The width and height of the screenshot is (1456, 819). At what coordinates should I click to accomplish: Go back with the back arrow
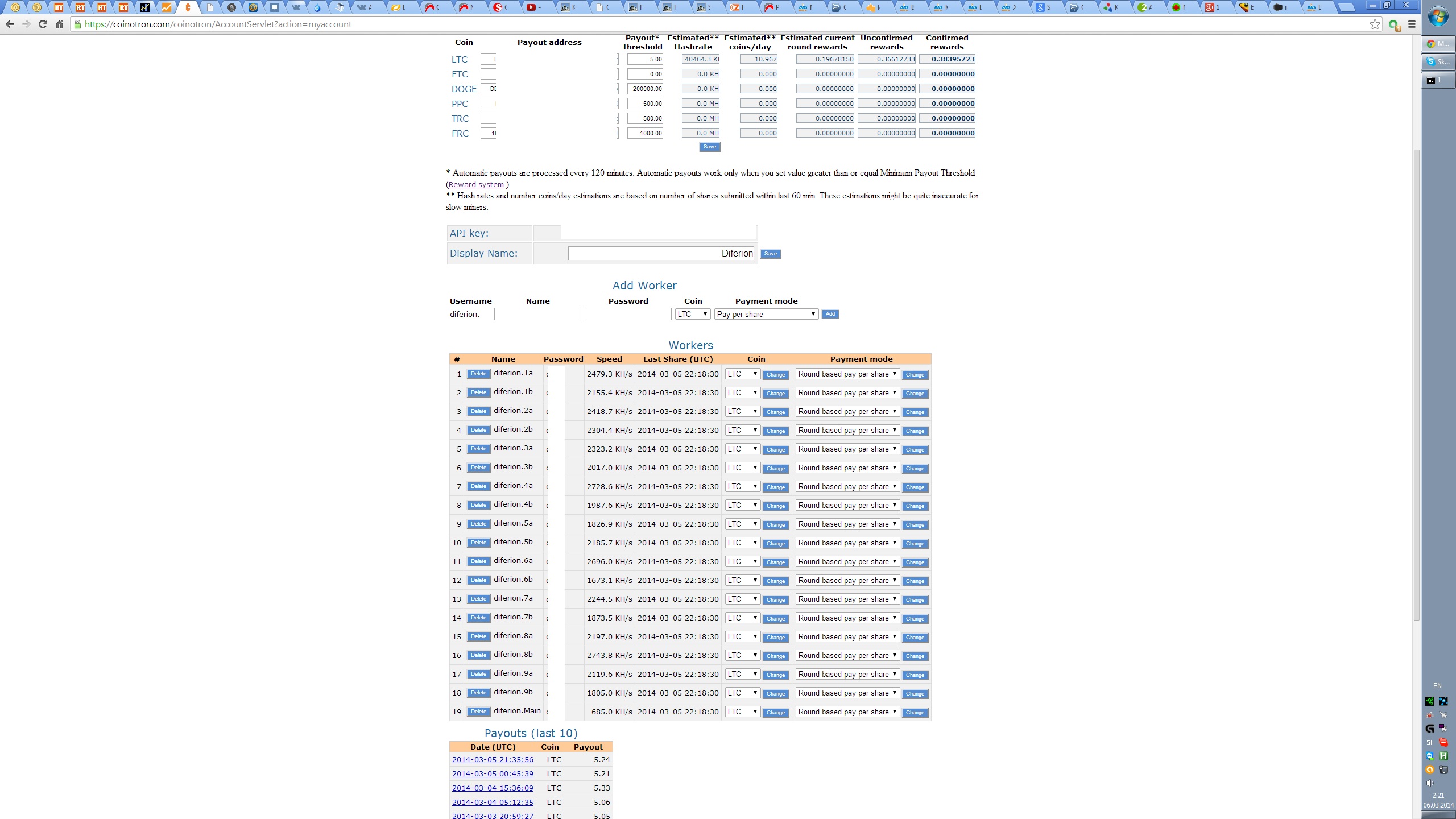coord(10,24)
